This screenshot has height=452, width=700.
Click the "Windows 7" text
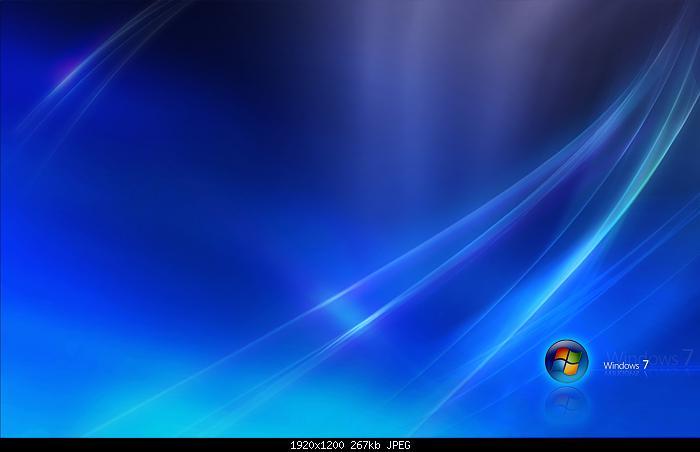coord(626,365)
